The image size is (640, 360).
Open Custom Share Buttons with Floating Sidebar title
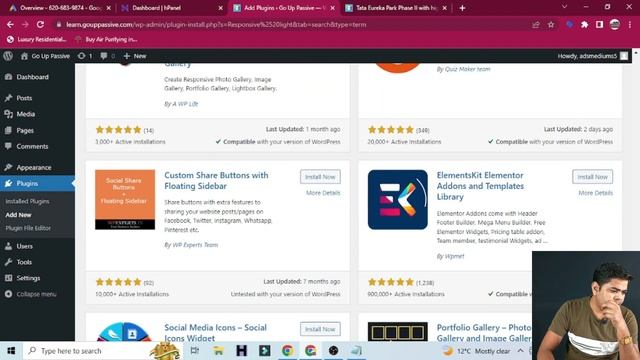pyautogui.click(x=216, y=180)
